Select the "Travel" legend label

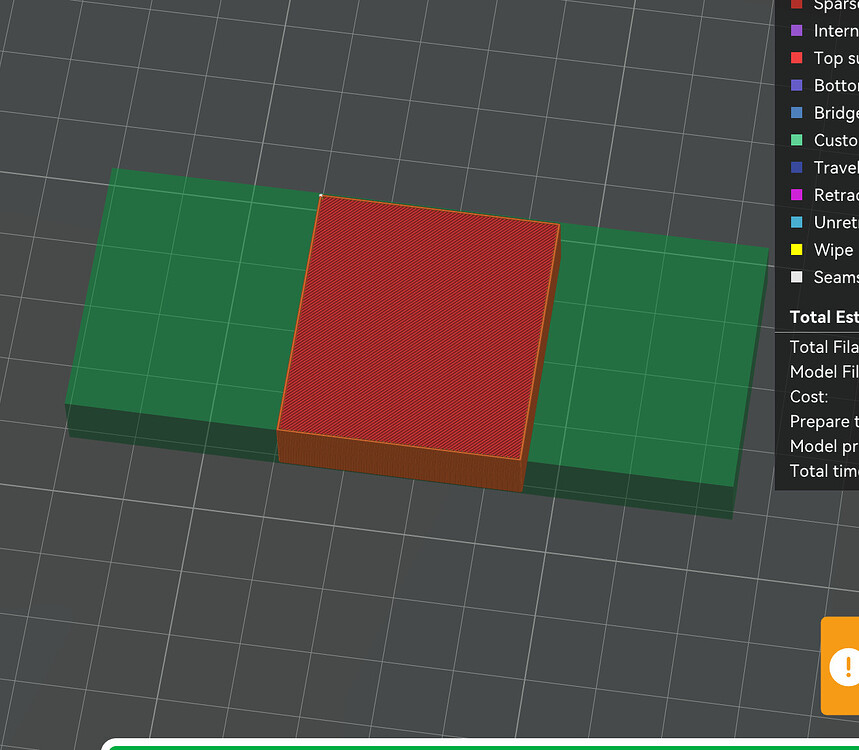coord(836,168)
